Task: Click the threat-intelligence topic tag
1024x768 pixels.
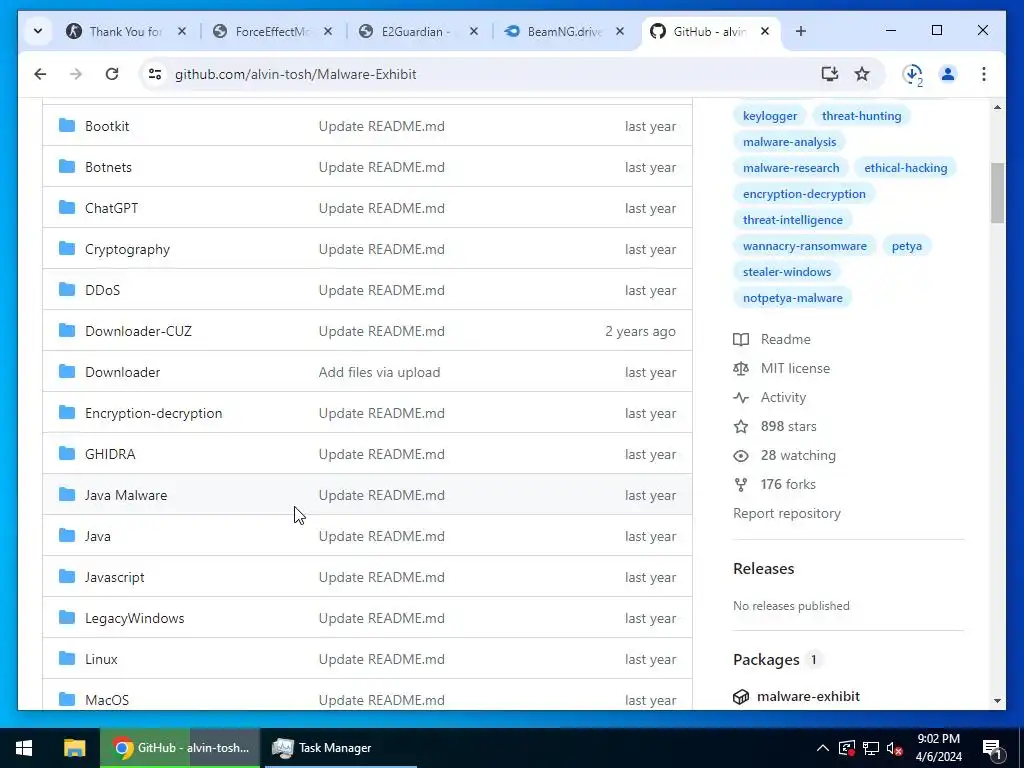Action: (x=793, y=219)
